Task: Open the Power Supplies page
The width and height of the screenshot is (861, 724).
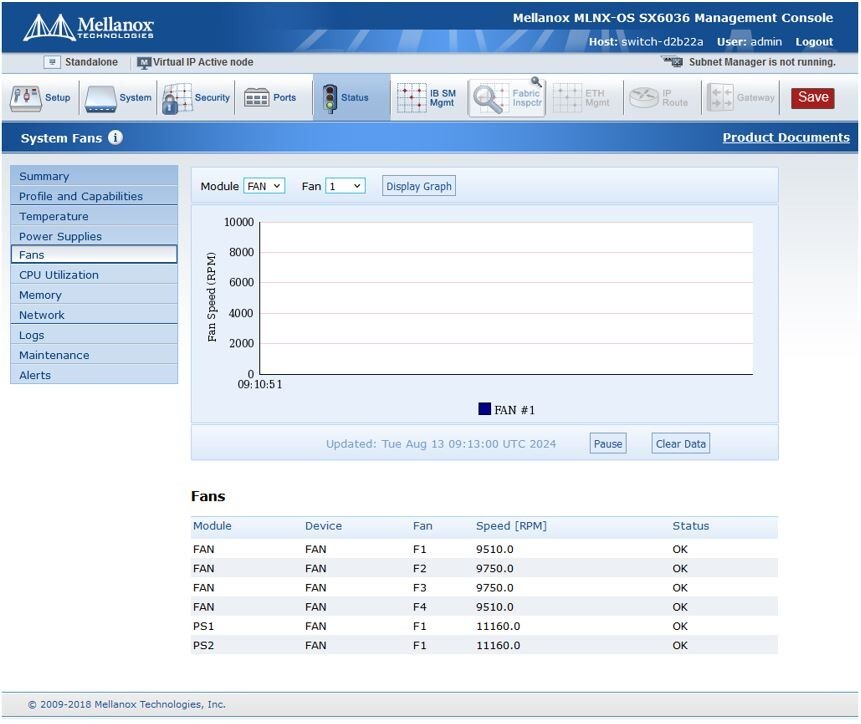Action: point(94,236)
